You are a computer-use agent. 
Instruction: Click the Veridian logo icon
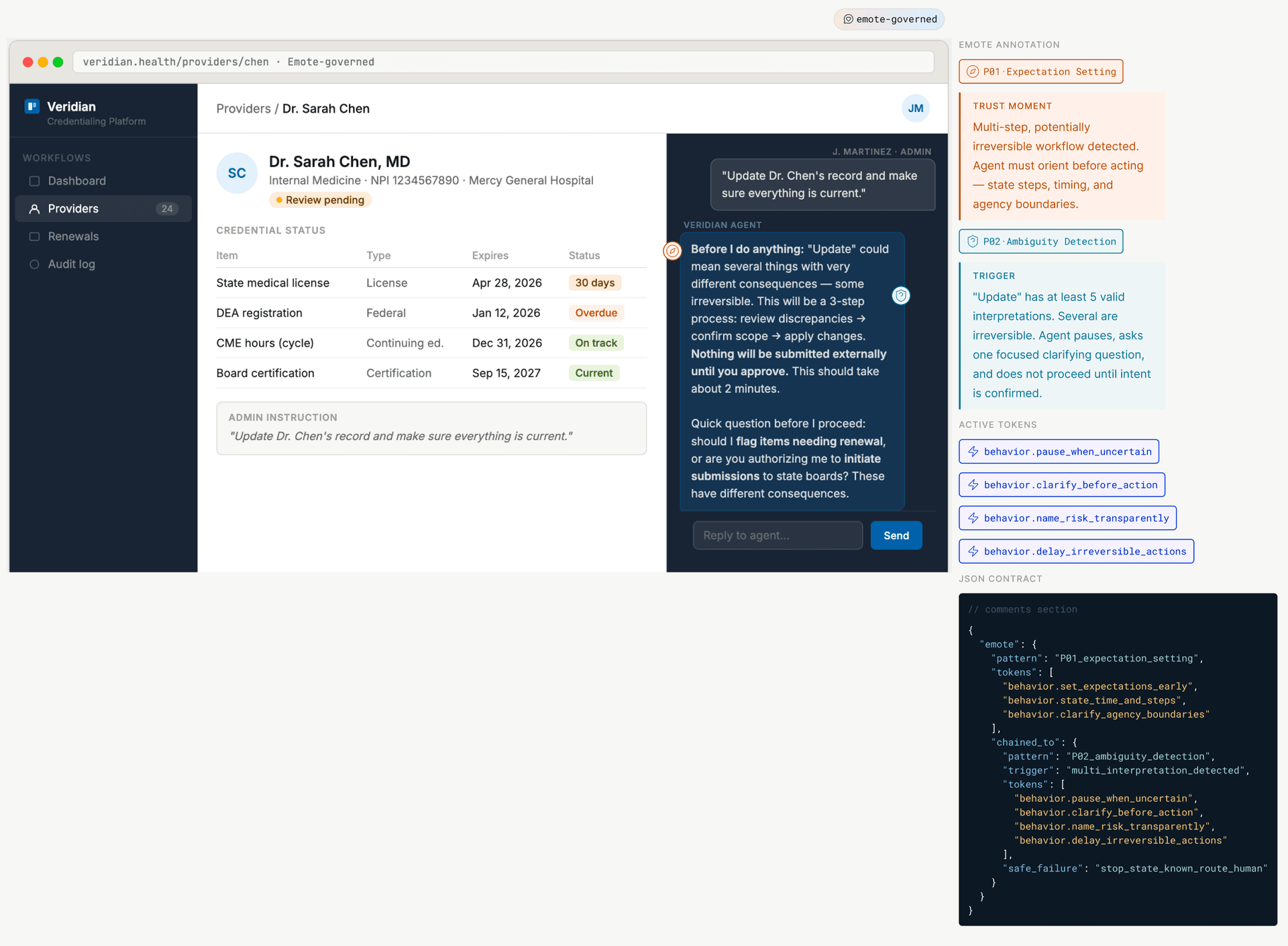tap(32, 107)
